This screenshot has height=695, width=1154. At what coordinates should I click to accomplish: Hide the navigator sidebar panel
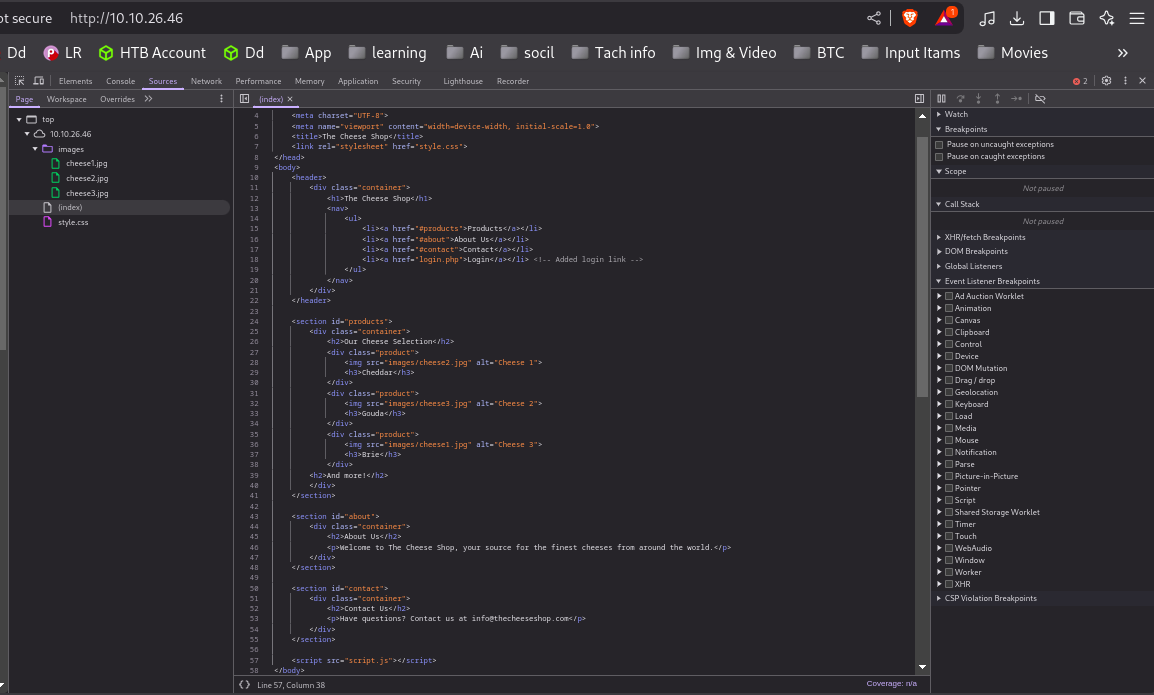pos(244,99)
